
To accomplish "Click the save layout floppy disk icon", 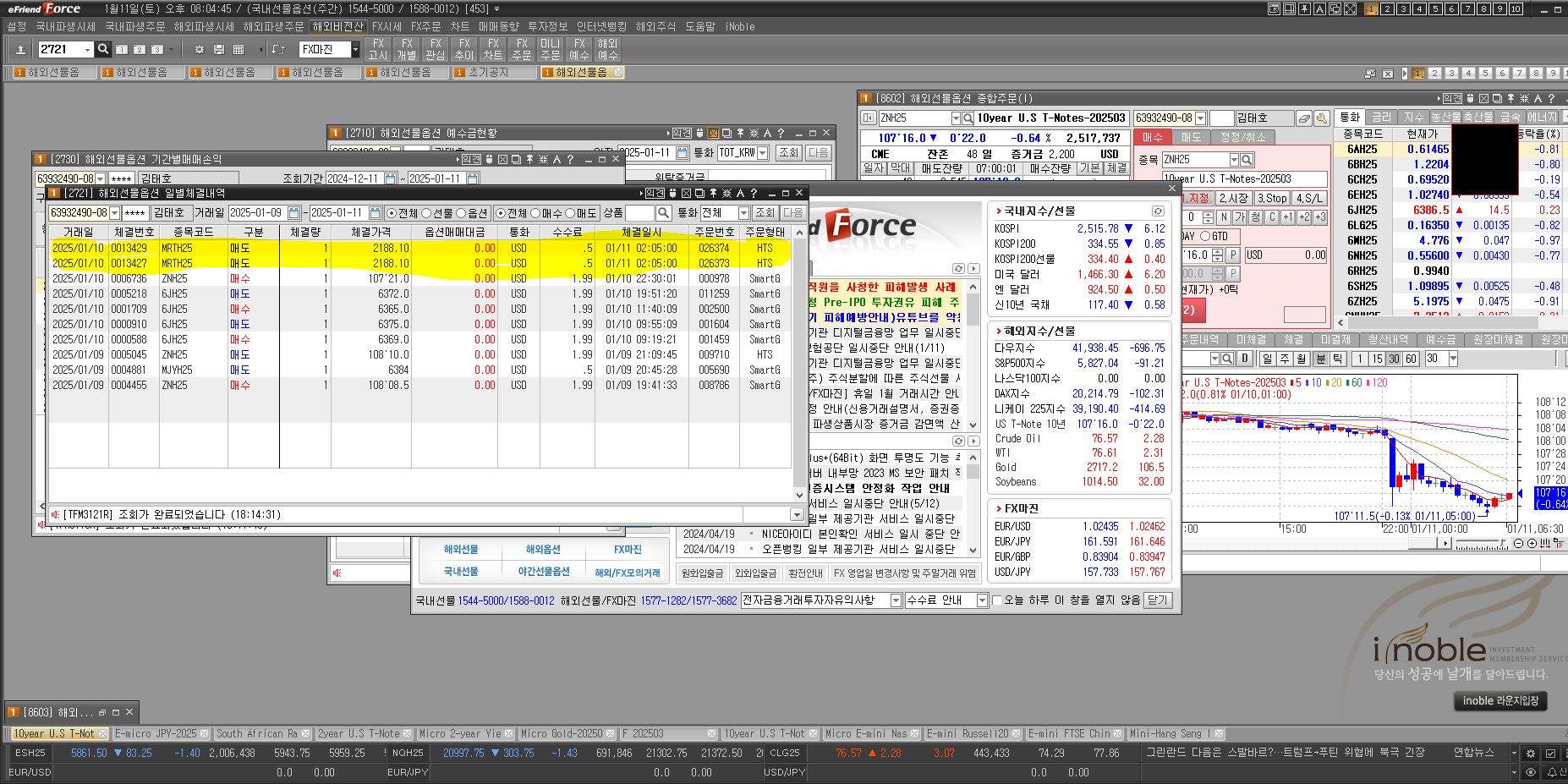I will pos(219,50).
